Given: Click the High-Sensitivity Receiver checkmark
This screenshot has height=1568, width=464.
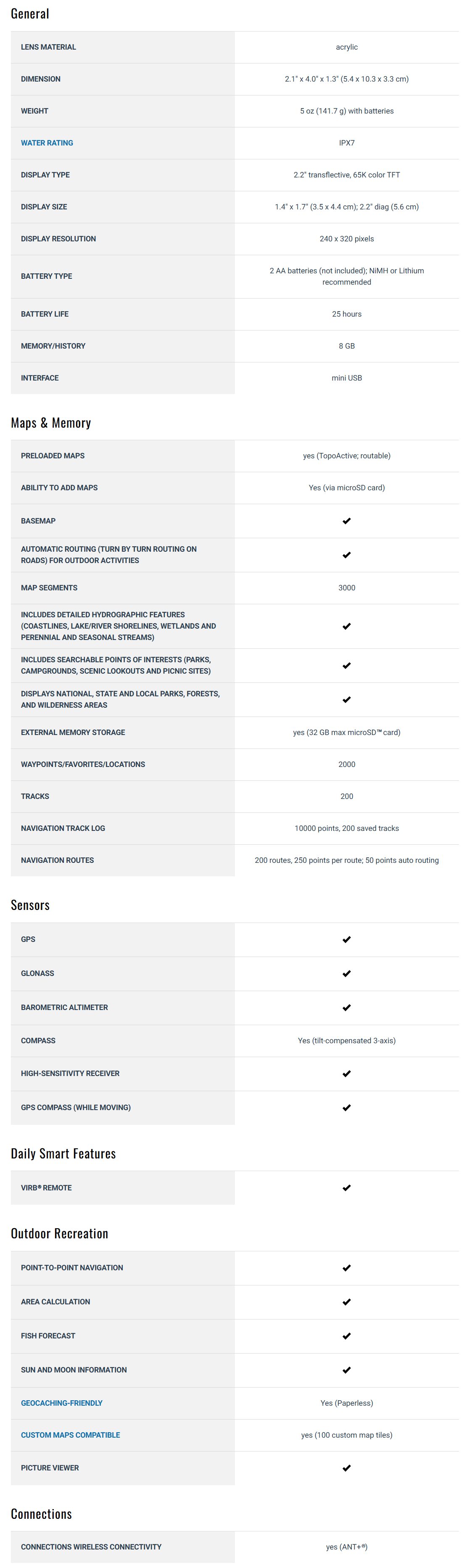Looking at the screenshot, I should (x=347, y=1074).
